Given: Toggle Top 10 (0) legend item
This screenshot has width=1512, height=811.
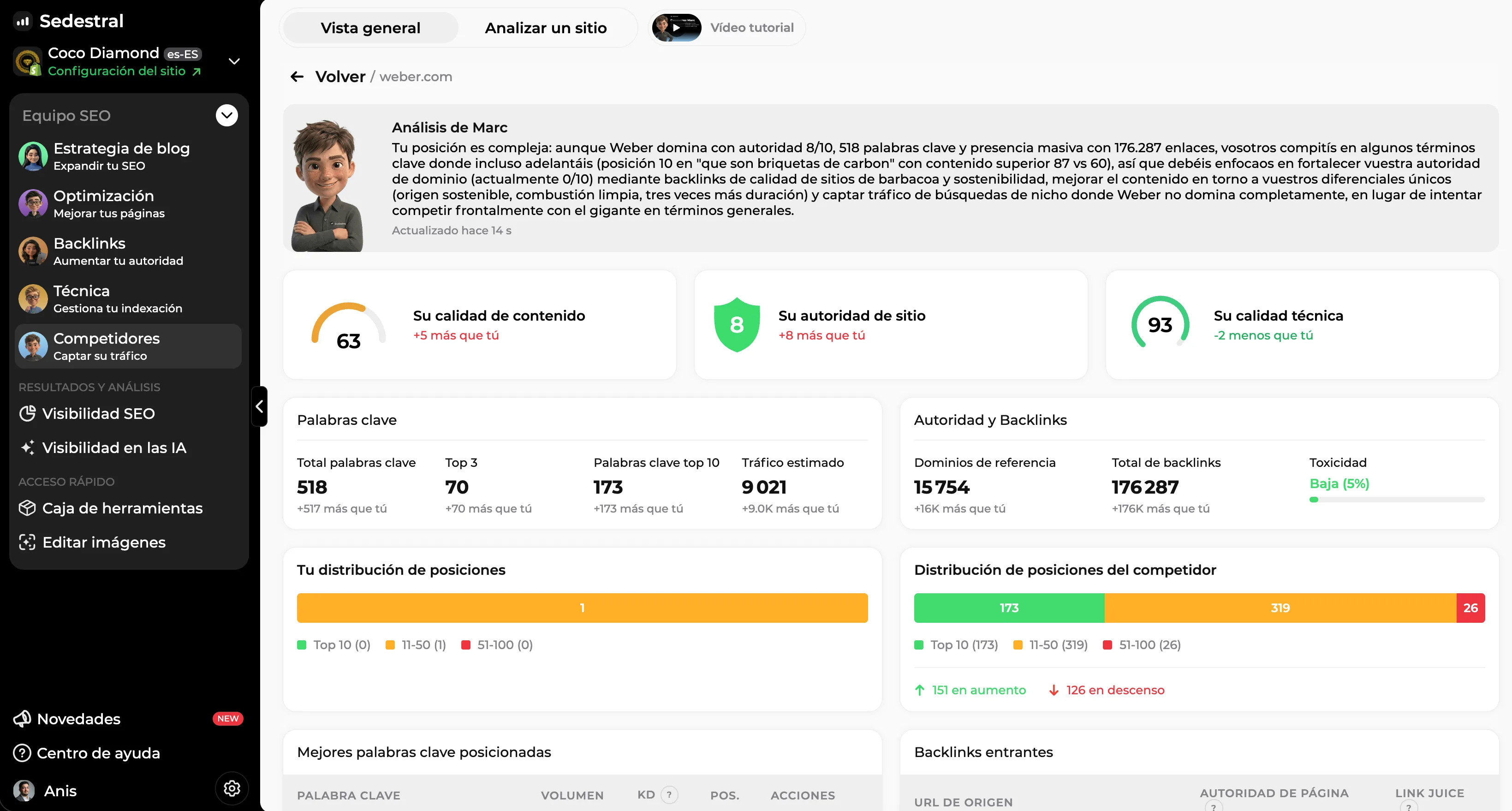Looking at the screenshot, I should click(334, 645).
